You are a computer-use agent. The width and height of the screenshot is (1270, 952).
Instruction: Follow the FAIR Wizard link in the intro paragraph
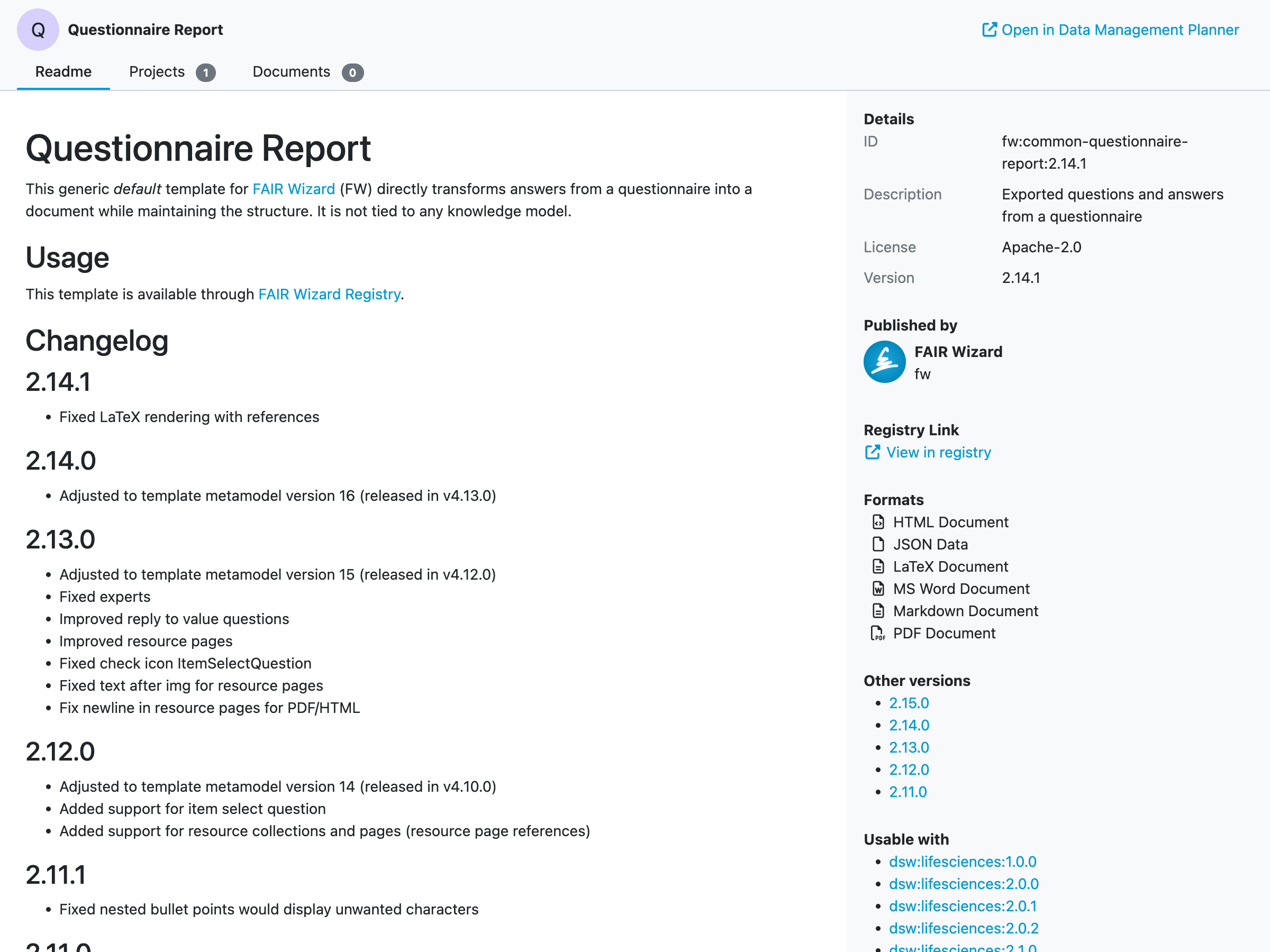293,189
